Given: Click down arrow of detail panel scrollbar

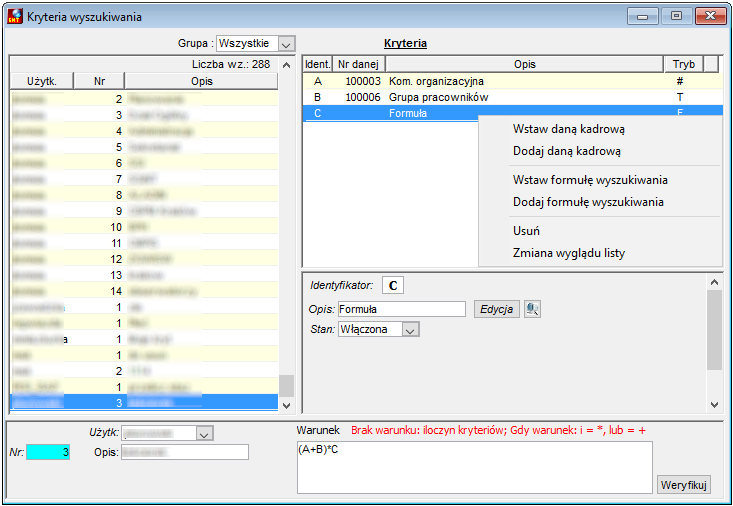Looking at the screenshot, I should (x=714, y=405).
